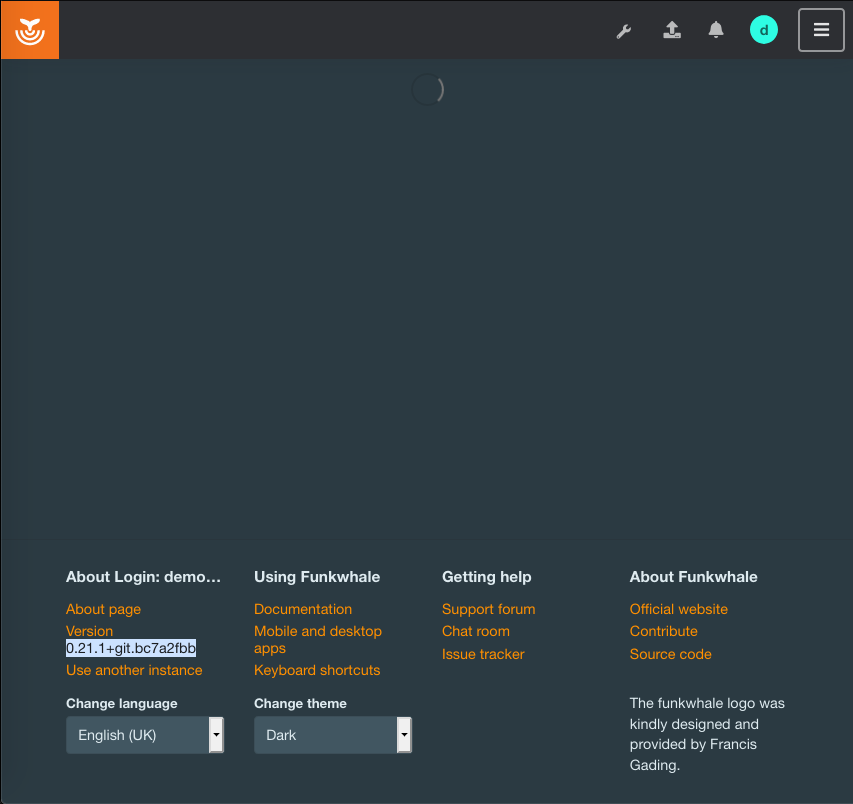Open the upload content icon
The width and height of the screenshot is (853, 804).
(672, 30)
